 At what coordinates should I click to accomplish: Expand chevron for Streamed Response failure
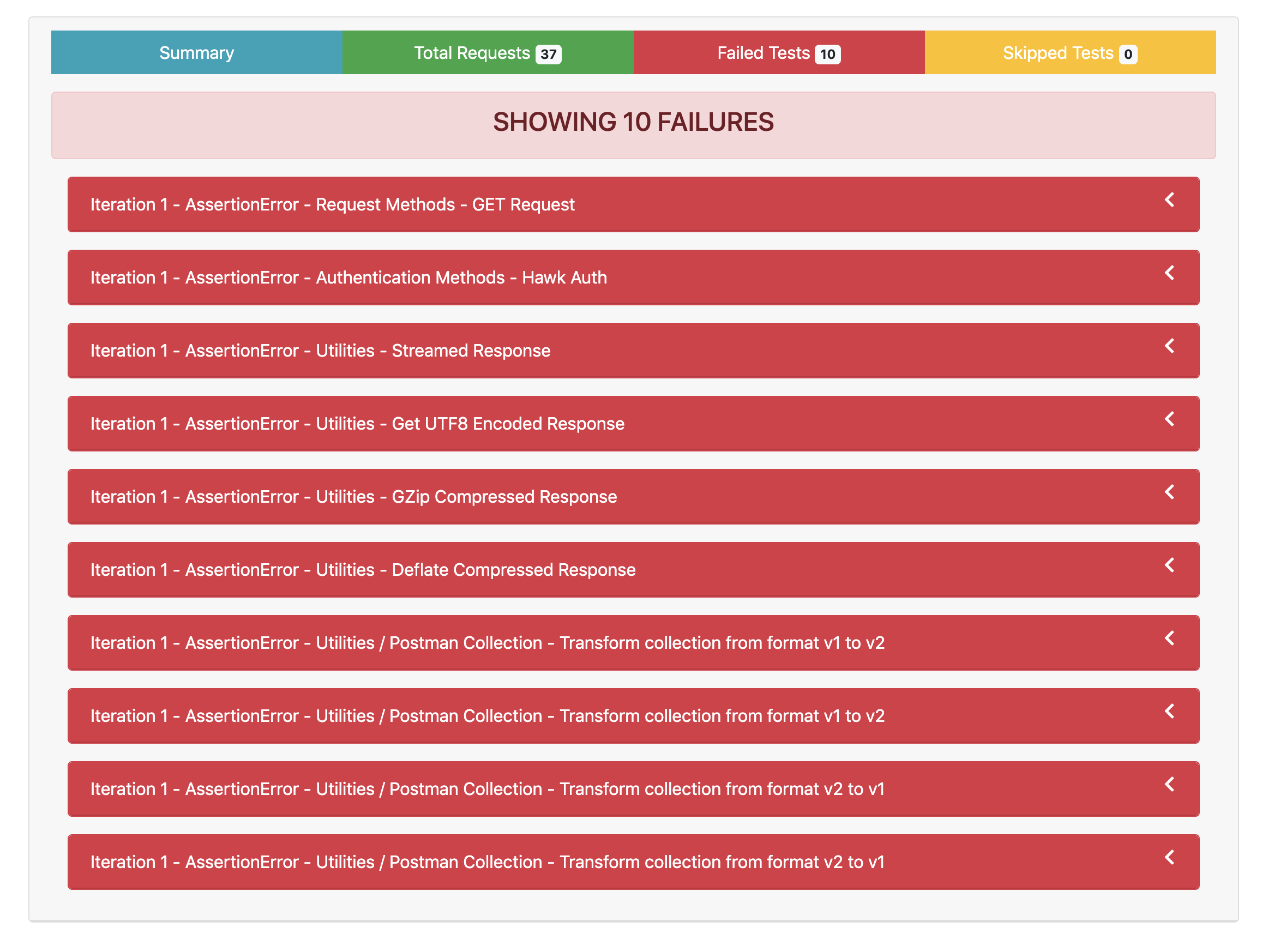tap(1169, 346)
